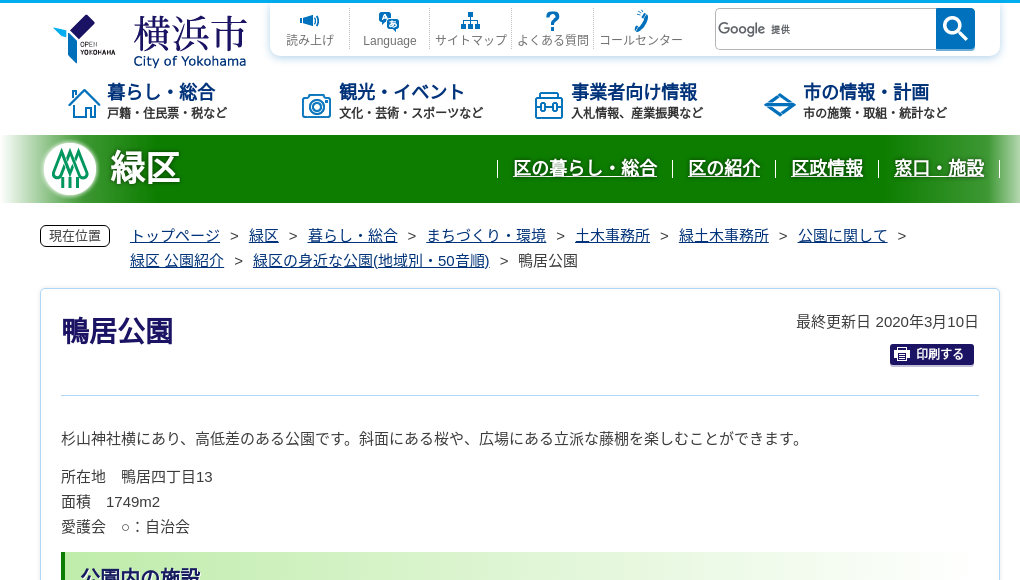The image size is (1020, 580).
Task: Open 暮らし・総合 via the house icon
Action: click(85, 101)
